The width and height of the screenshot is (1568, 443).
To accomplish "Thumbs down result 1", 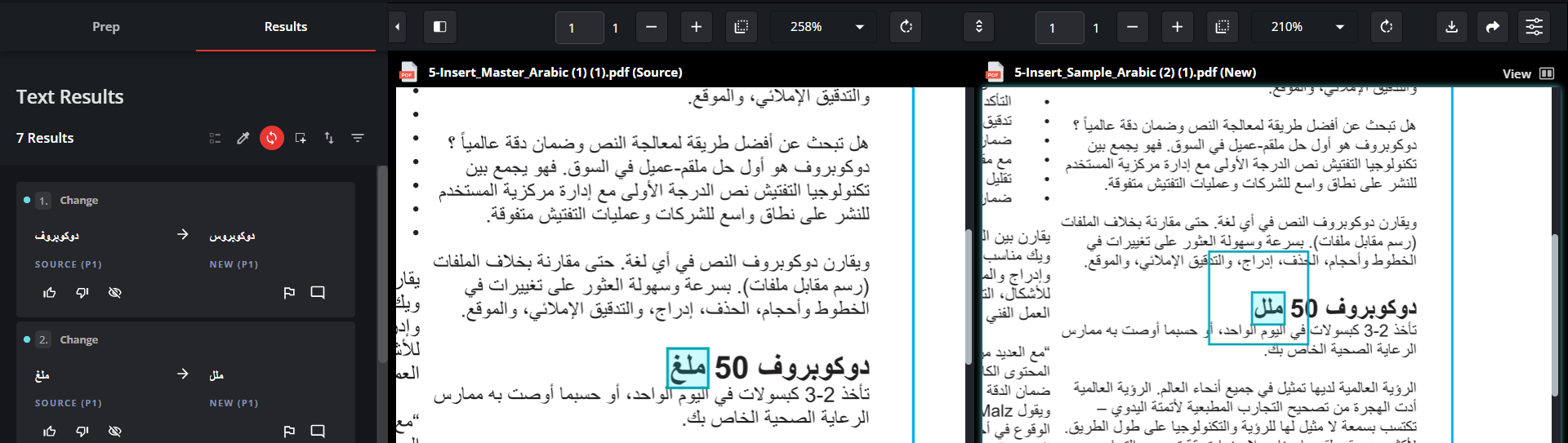I will pyautogui.click(x=82, y=292).
